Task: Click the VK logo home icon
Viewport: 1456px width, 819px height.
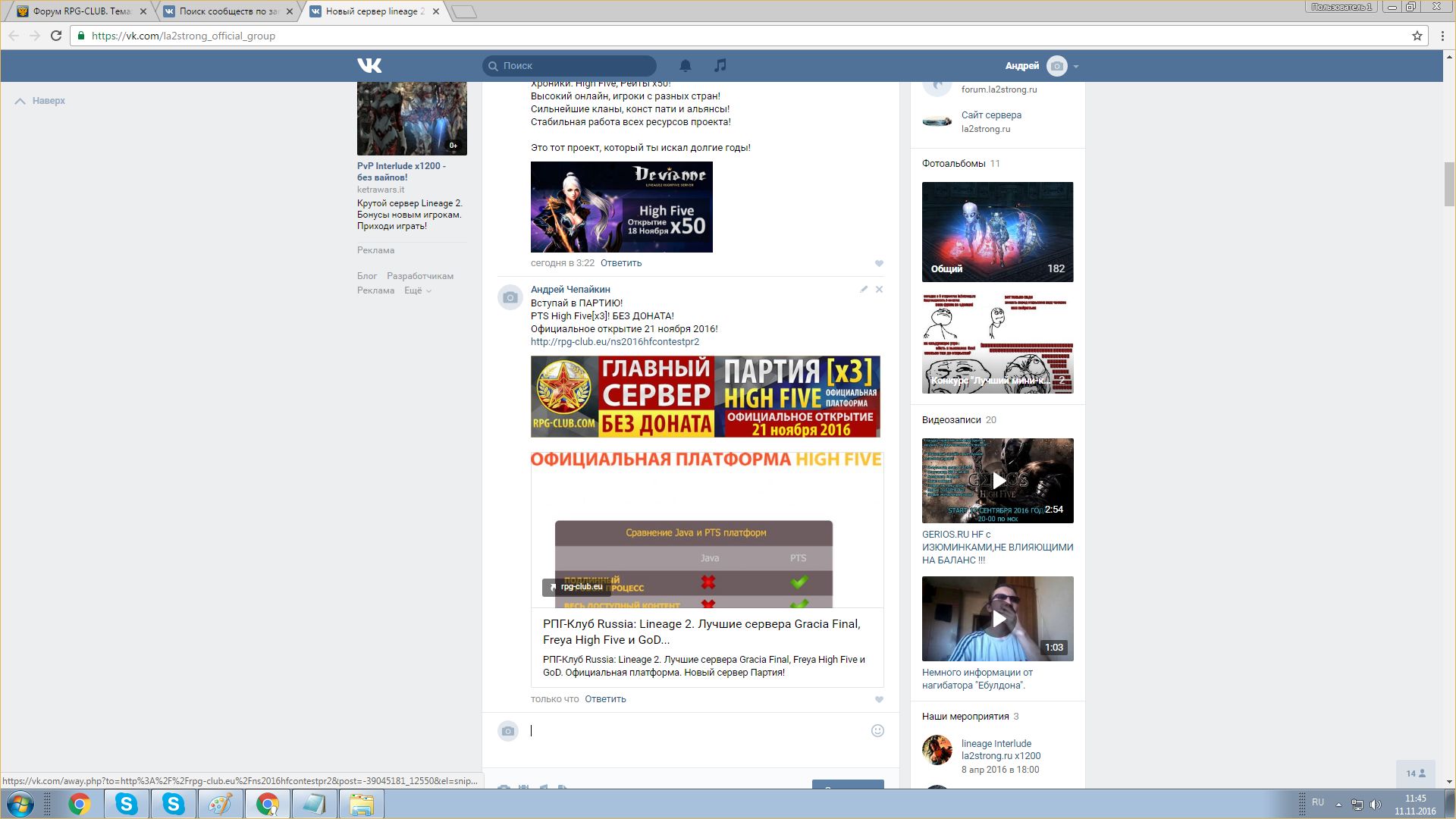Action: (x=369, y=66)
